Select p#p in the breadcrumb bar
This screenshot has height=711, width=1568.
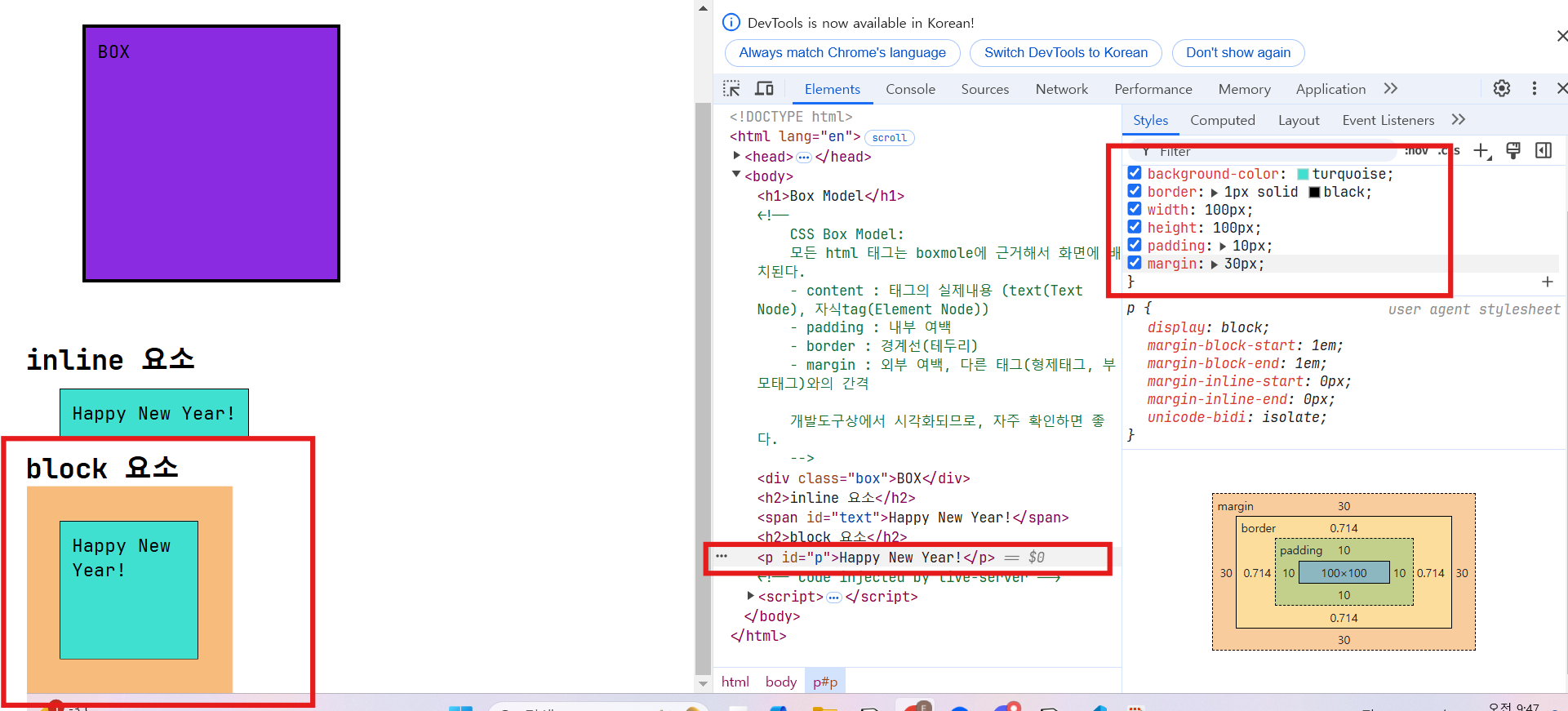[x=825, y=682]
